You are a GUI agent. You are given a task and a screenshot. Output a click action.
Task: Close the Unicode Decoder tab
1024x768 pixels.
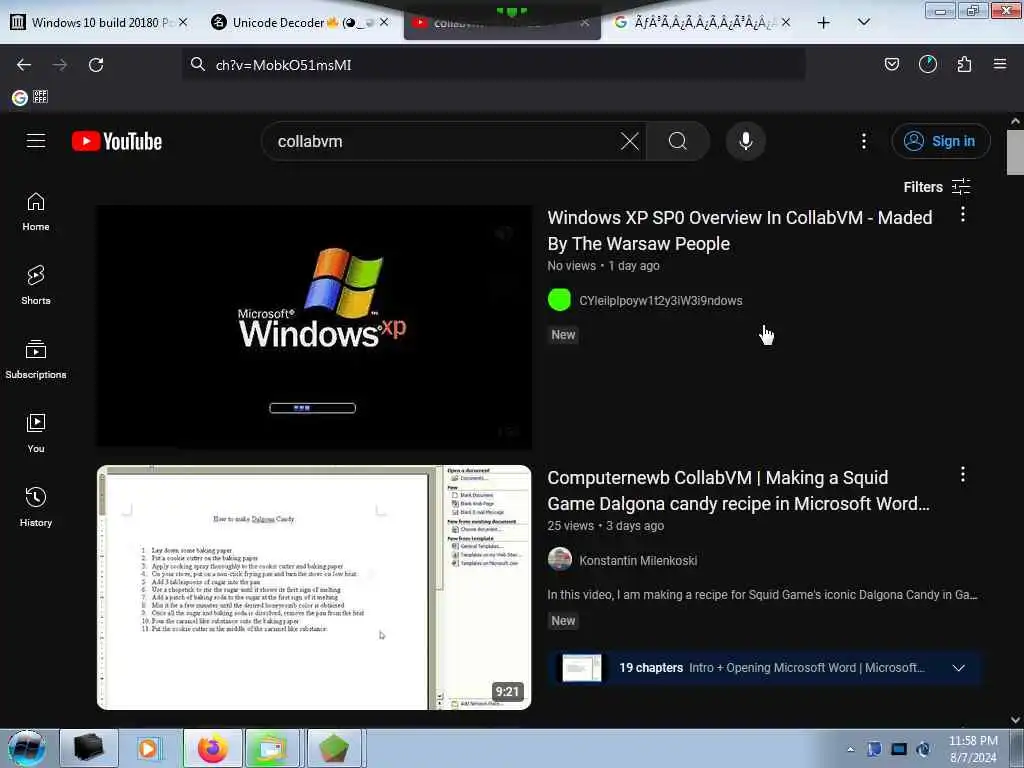(x=384, y=22)
